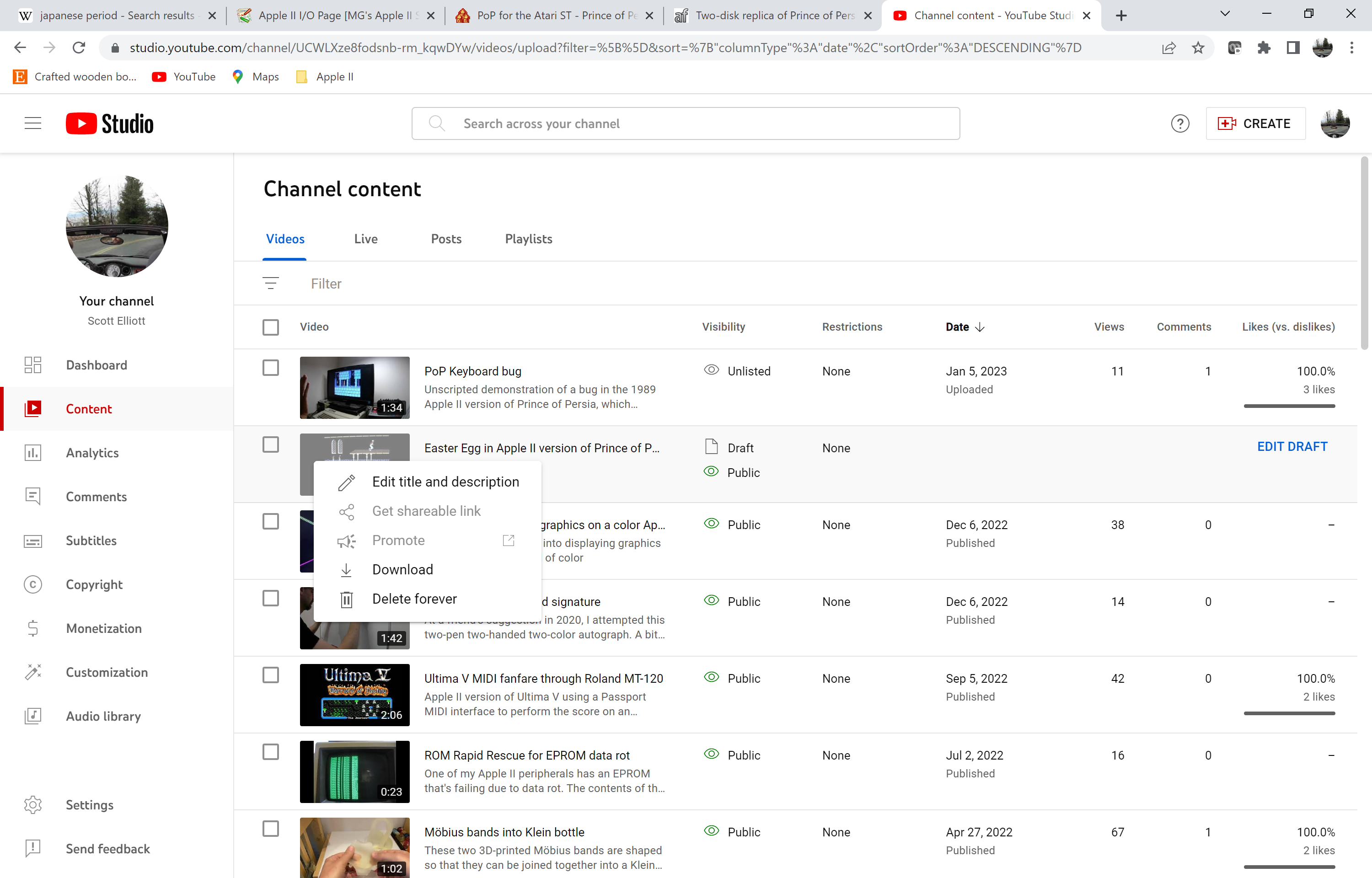Switch to the PoP for the Atari ST browser tab
1372x878 pixels.
[x=555, y=16]
